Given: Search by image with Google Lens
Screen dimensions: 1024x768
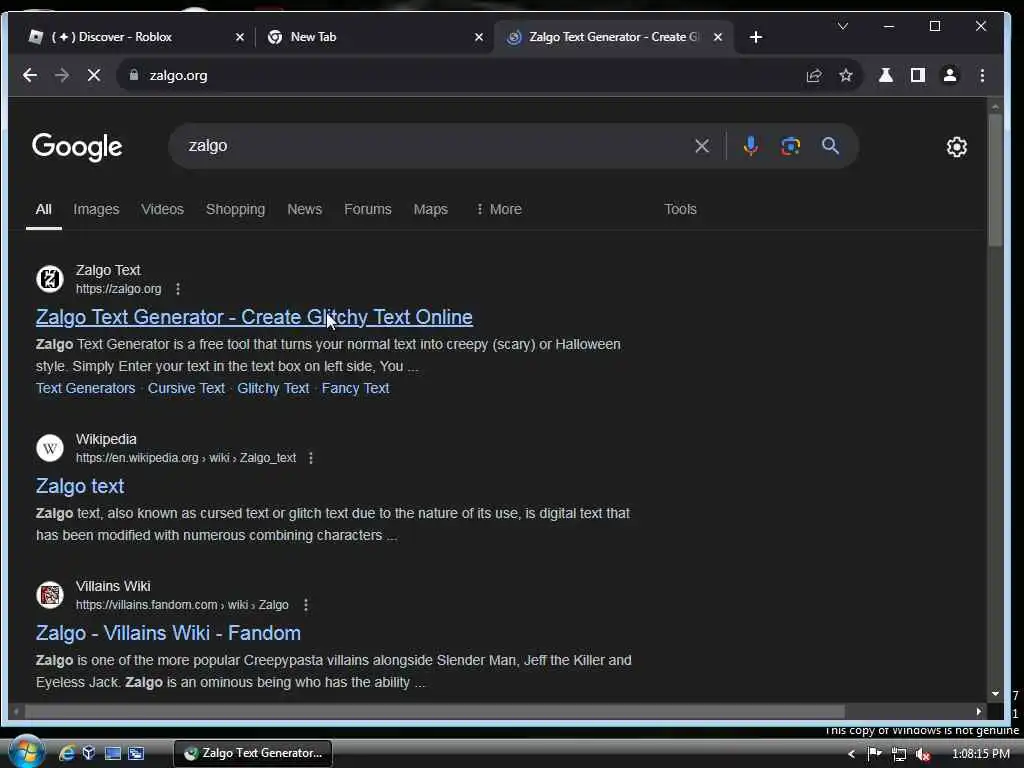Looking at the screenshot, I should point(790,146).
